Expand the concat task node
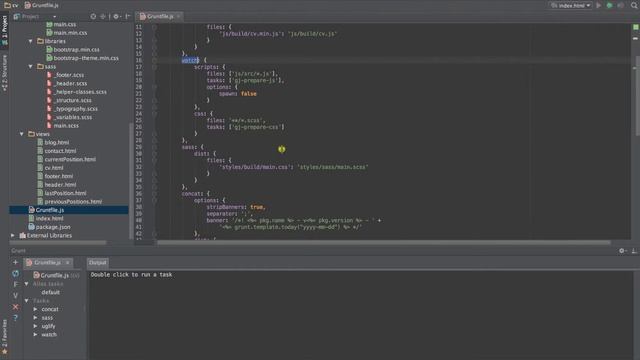The height and width of the screenshot is (360, 640). pos(36,309)
